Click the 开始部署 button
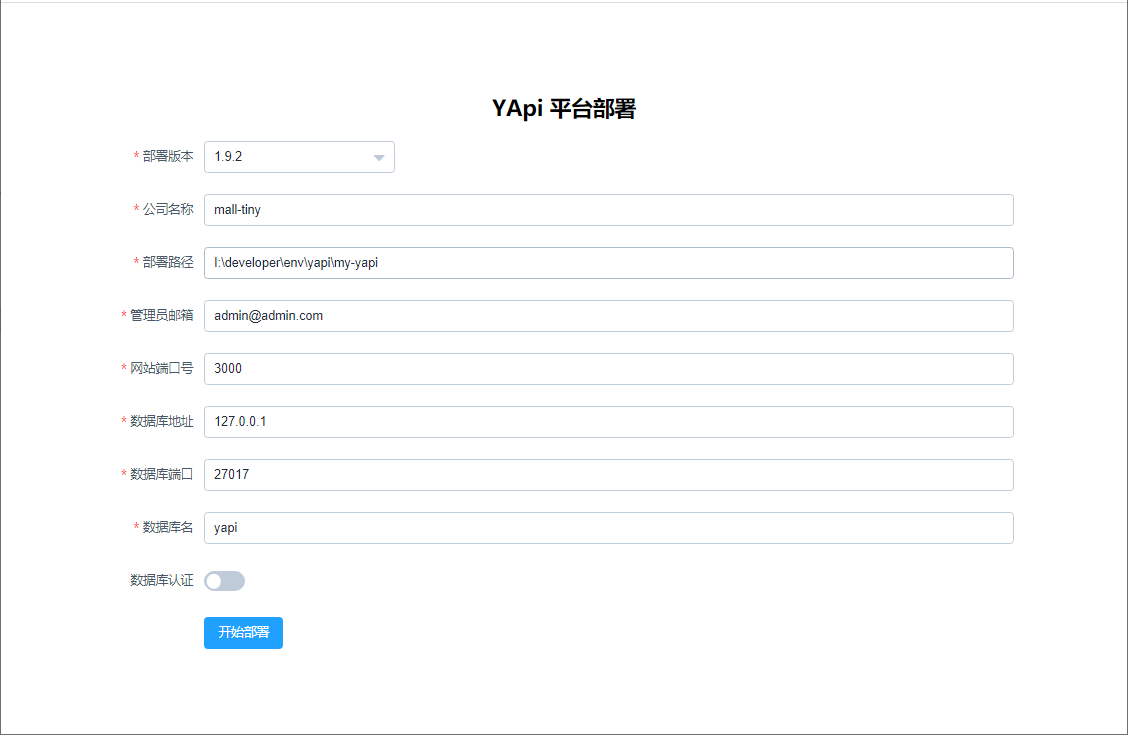This screenshot has height=735, width=1128. [x=243, y=633]
